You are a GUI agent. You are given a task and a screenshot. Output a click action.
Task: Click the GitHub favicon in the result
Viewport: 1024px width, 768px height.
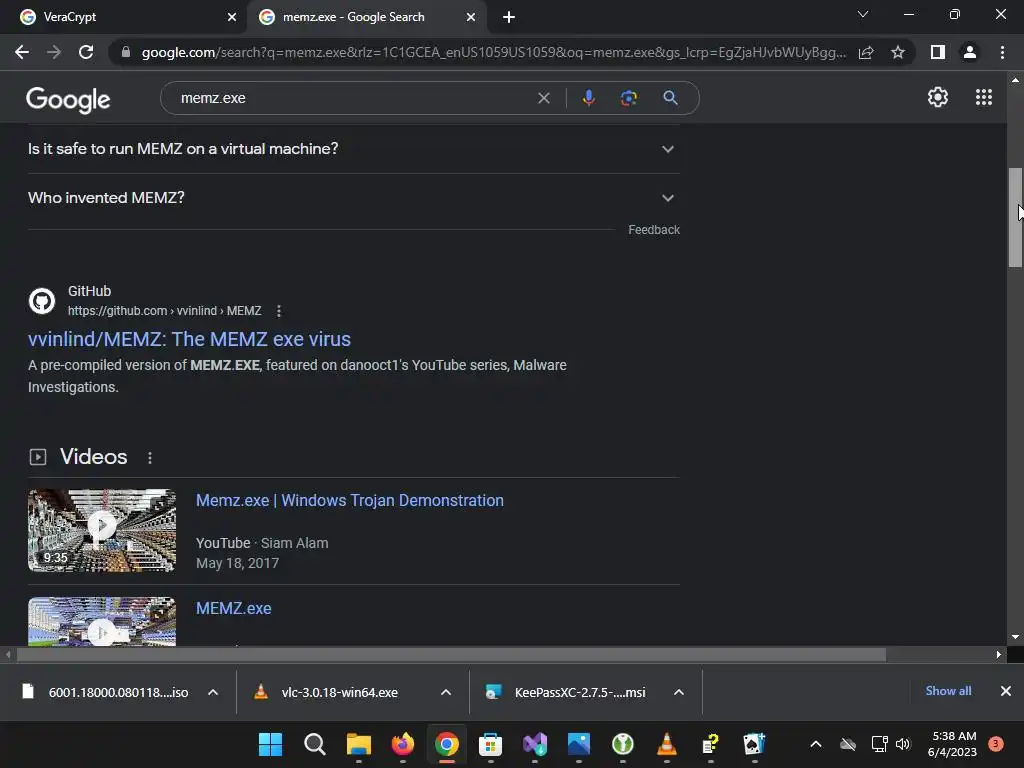[42, 301]
